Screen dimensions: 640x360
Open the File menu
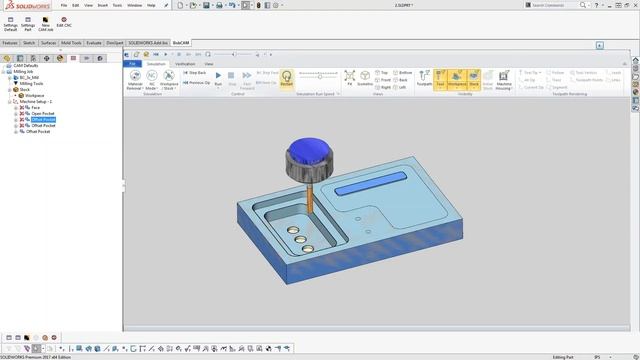tap(64, 5)
